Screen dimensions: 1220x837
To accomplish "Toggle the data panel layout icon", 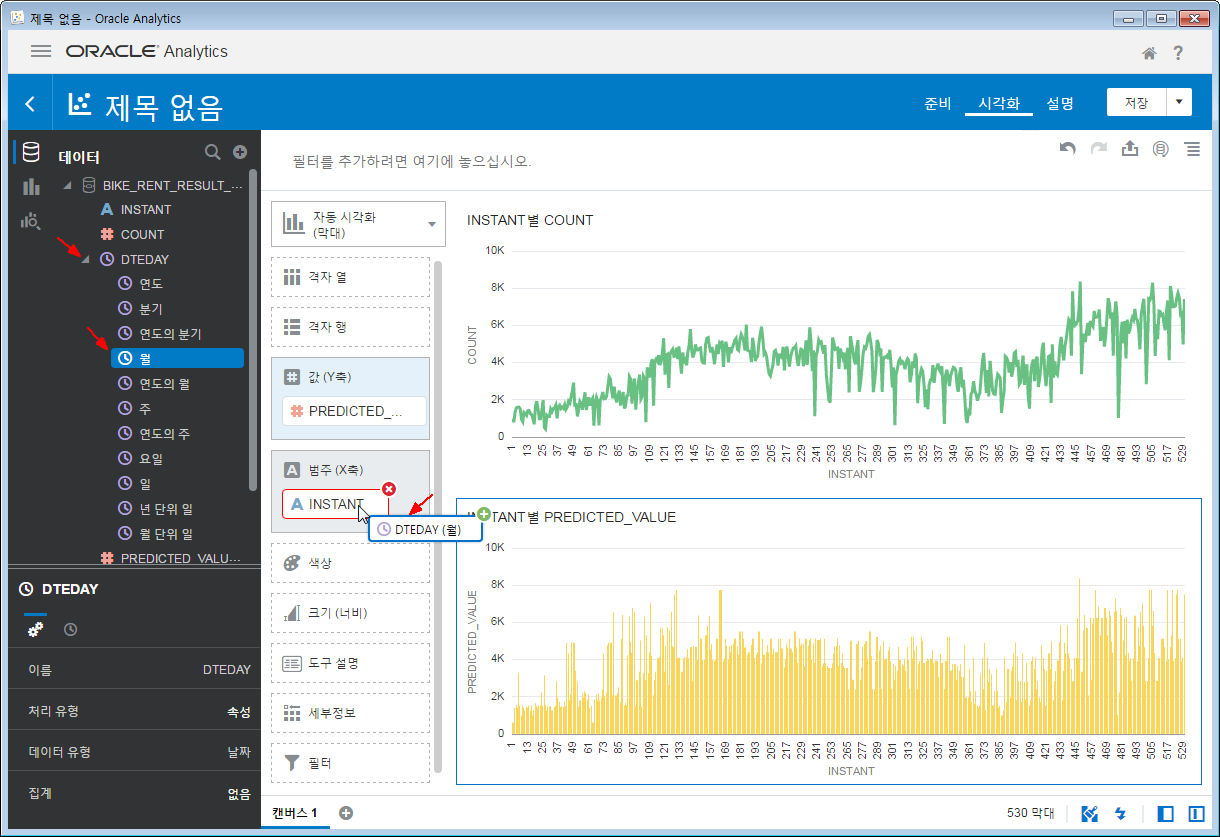I will coord(1165,813).
